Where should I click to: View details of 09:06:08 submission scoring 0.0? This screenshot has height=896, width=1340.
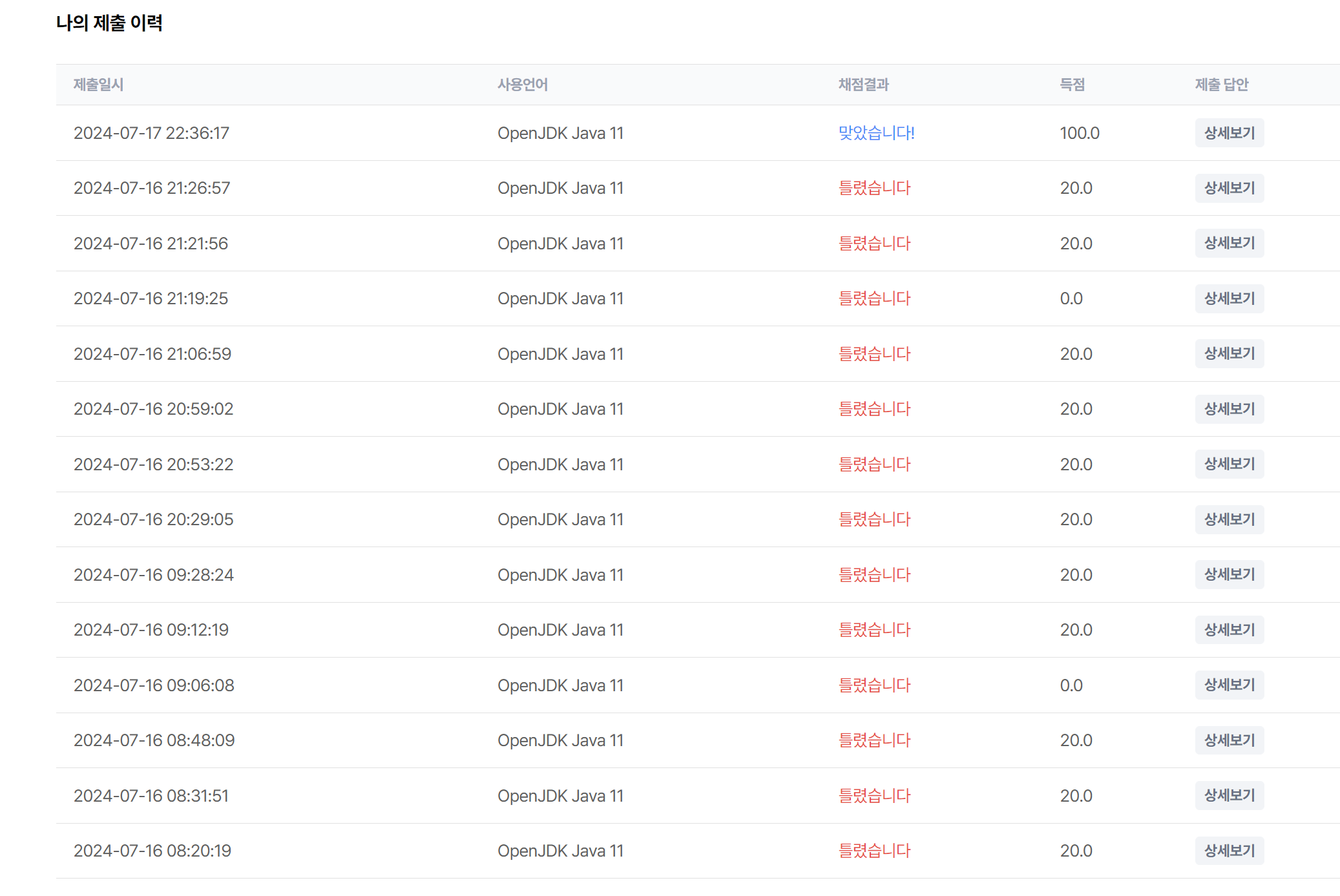(x=1229, y=685)
